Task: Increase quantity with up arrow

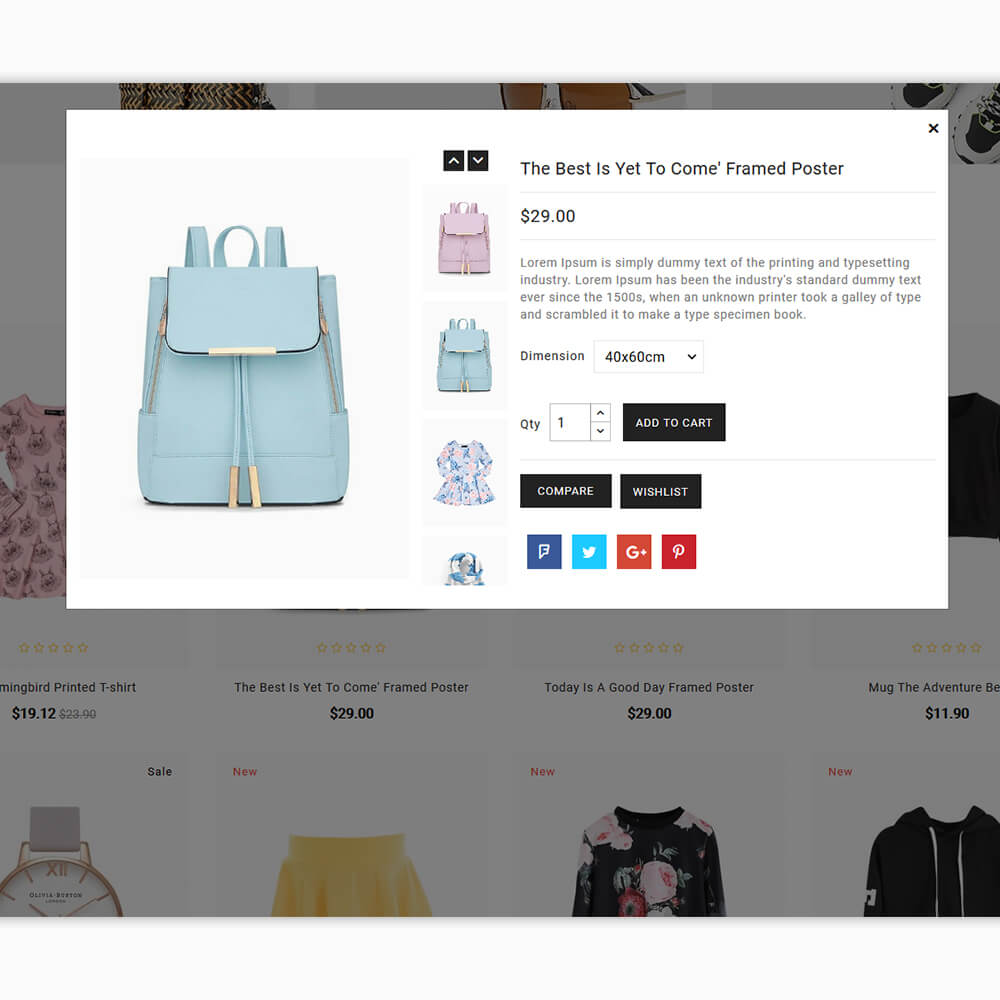Action: [600, 413]
